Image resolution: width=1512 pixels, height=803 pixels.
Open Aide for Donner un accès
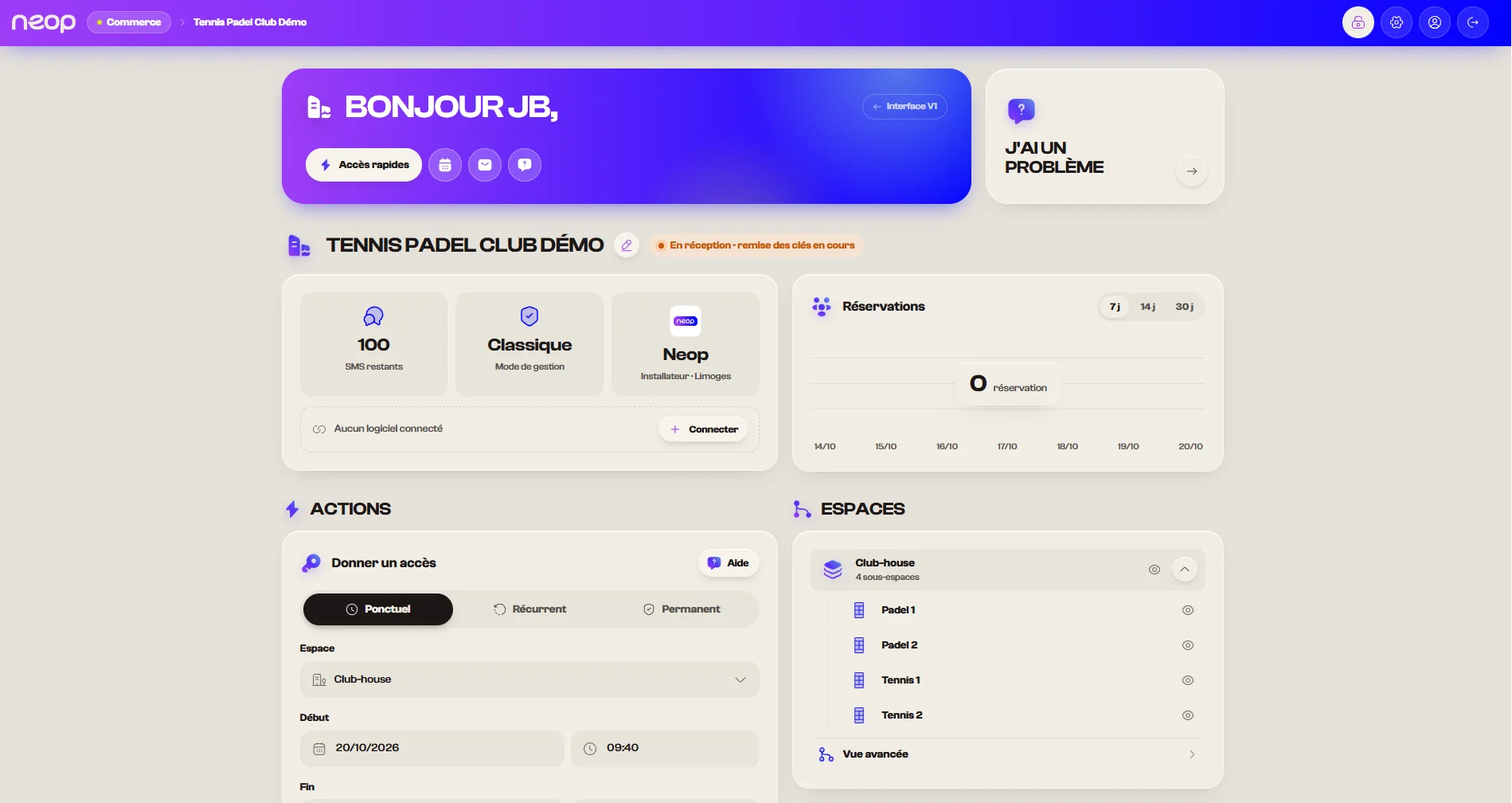click(x=729, y=563)
